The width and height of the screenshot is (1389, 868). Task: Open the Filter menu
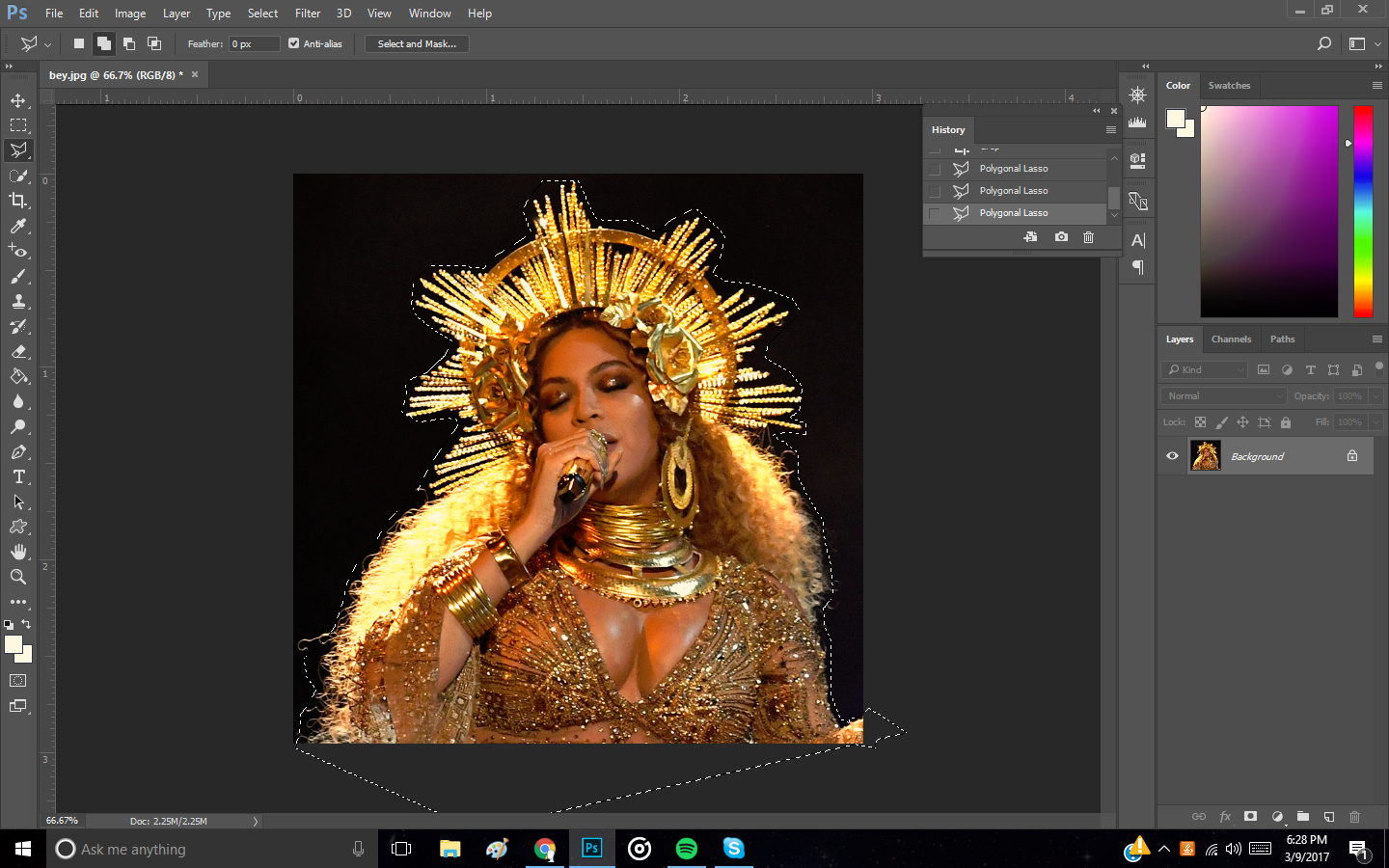click(x=308, y=14)
